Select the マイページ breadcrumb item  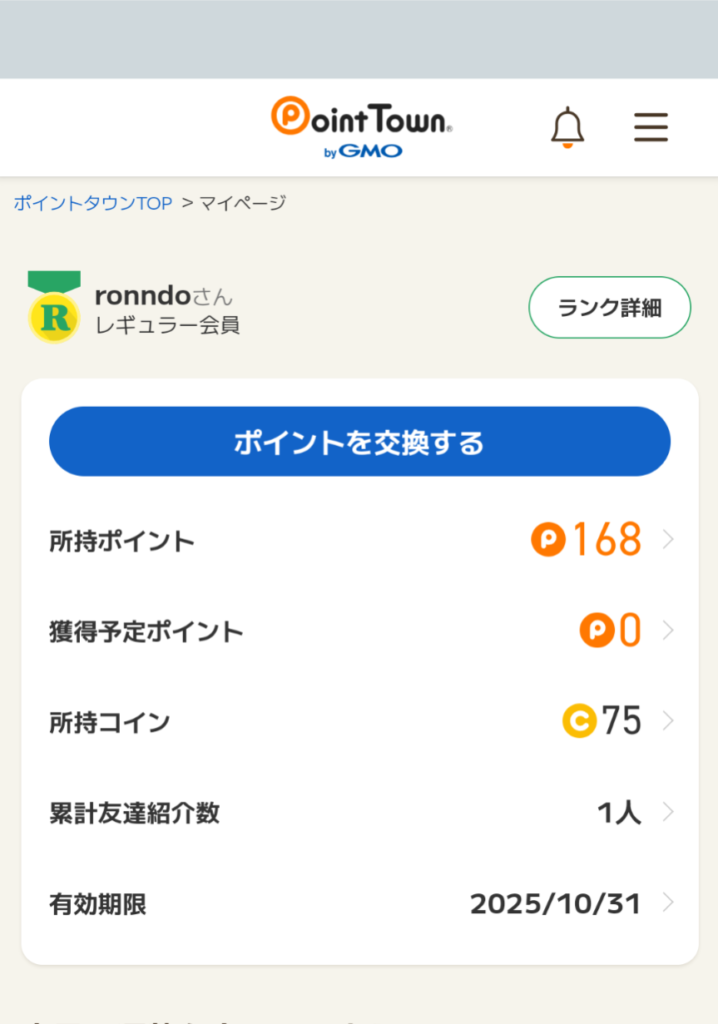tap(242, 203)
